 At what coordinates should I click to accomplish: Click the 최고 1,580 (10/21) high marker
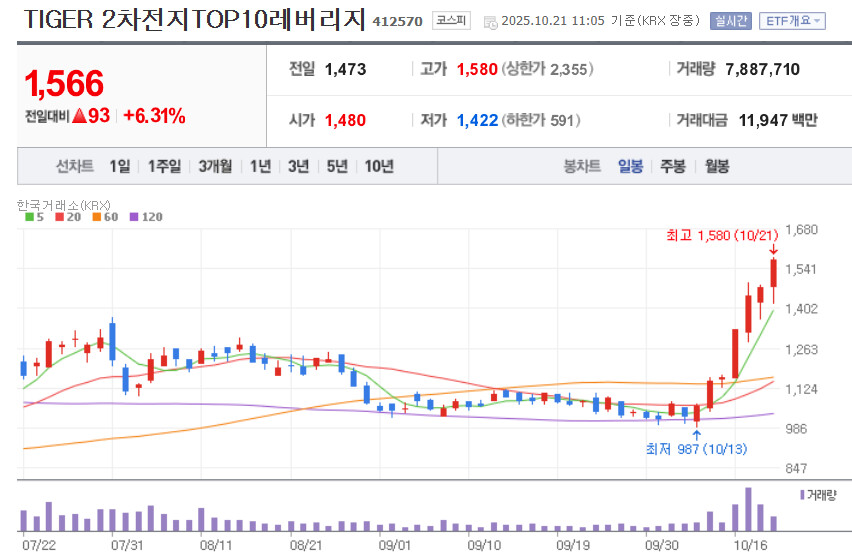pos(722,235)
